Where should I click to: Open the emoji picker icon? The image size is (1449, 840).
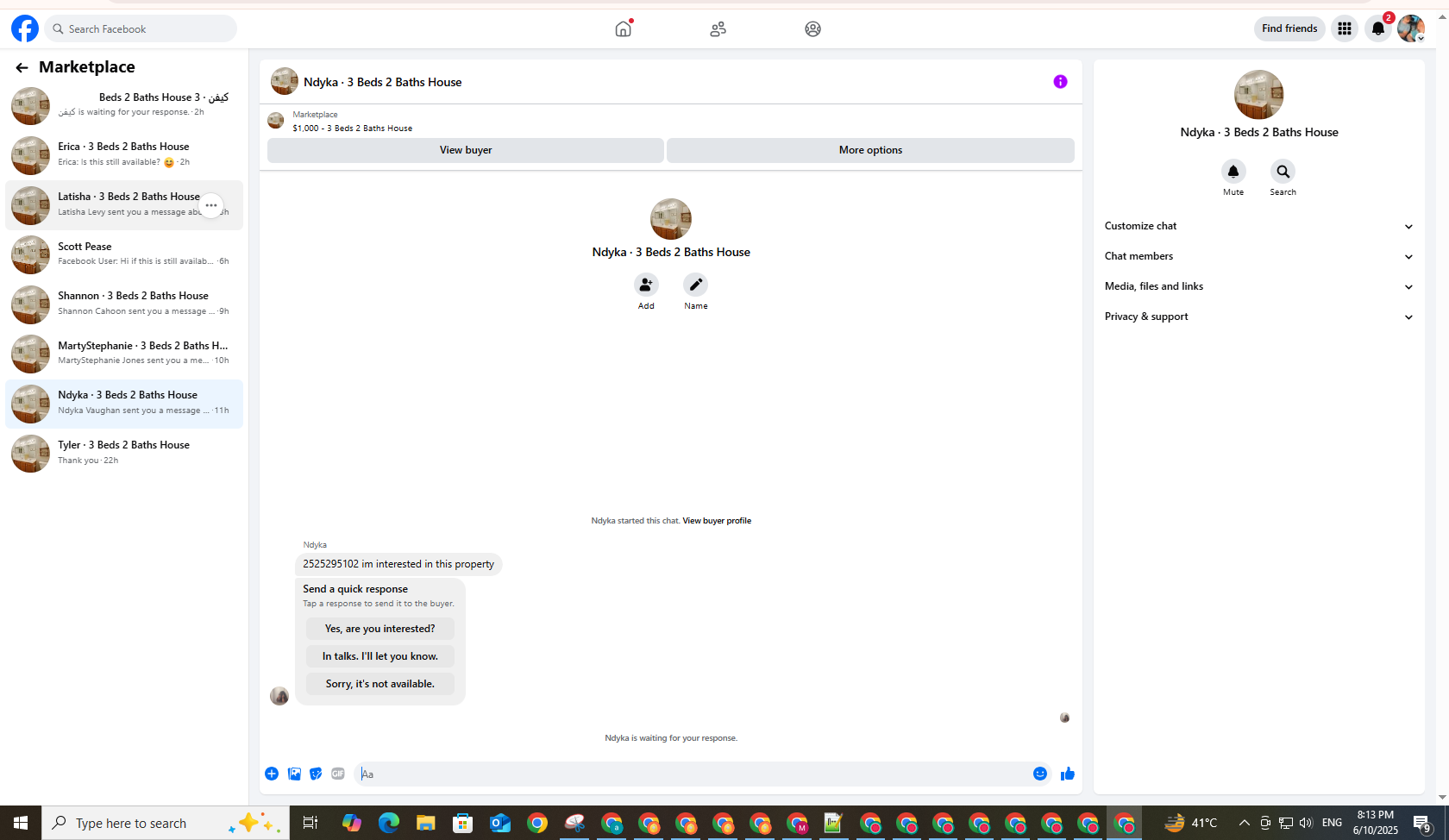coord(1040,774)
